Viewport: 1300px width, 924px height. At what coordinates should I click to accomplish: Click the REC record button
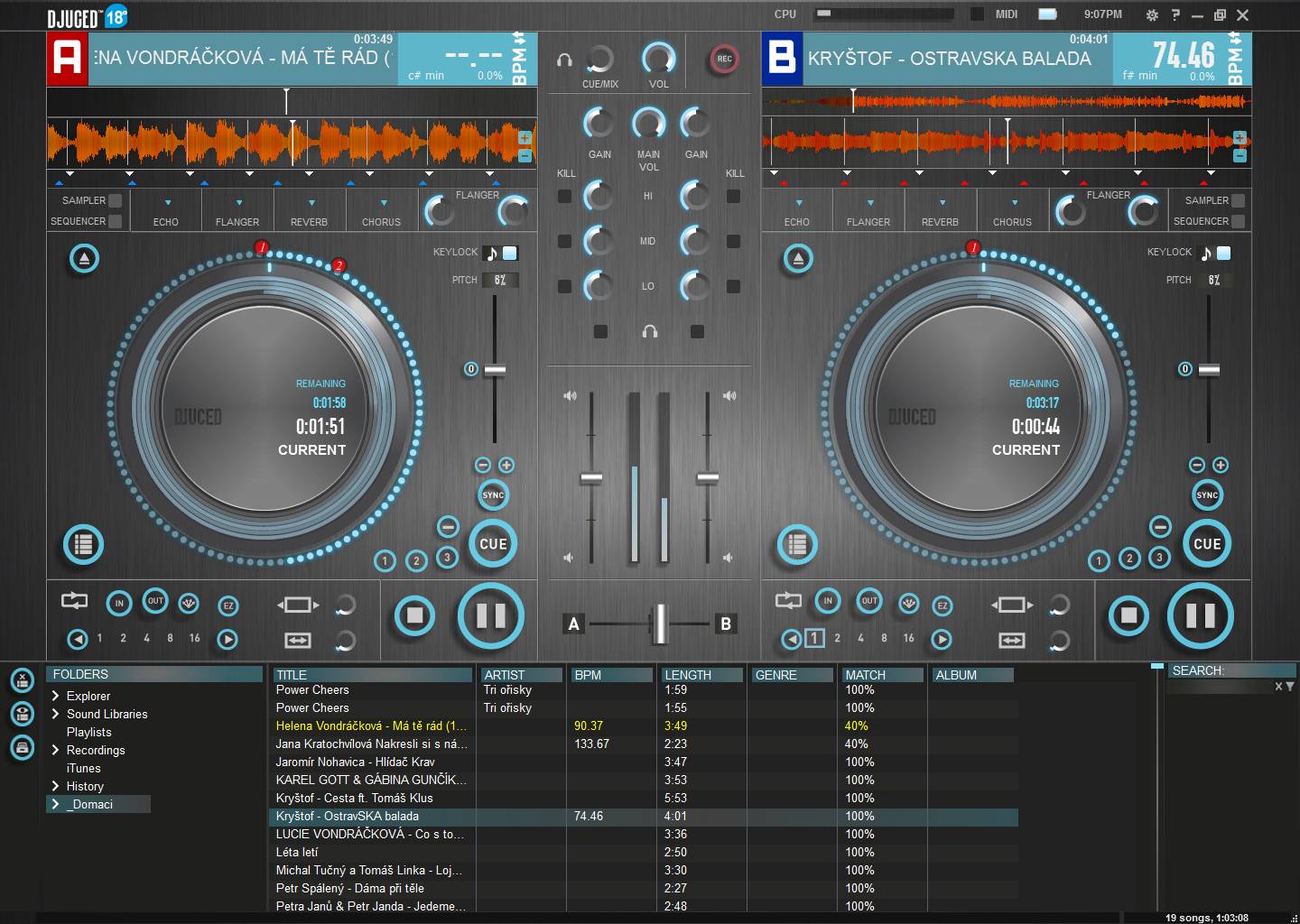[x=724, y=60]
